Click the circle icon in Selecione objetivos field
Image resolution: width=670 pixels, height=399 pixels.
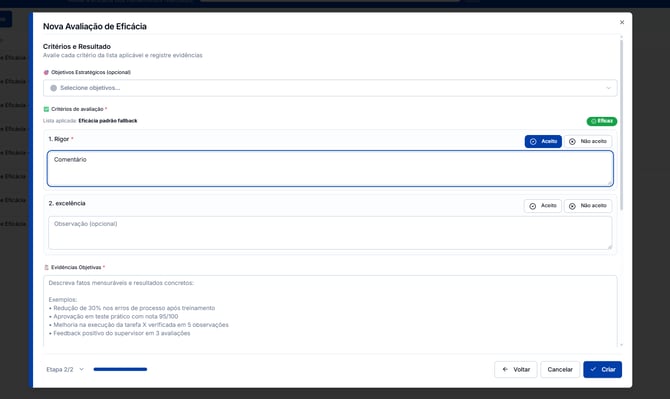tap(53, 88)
